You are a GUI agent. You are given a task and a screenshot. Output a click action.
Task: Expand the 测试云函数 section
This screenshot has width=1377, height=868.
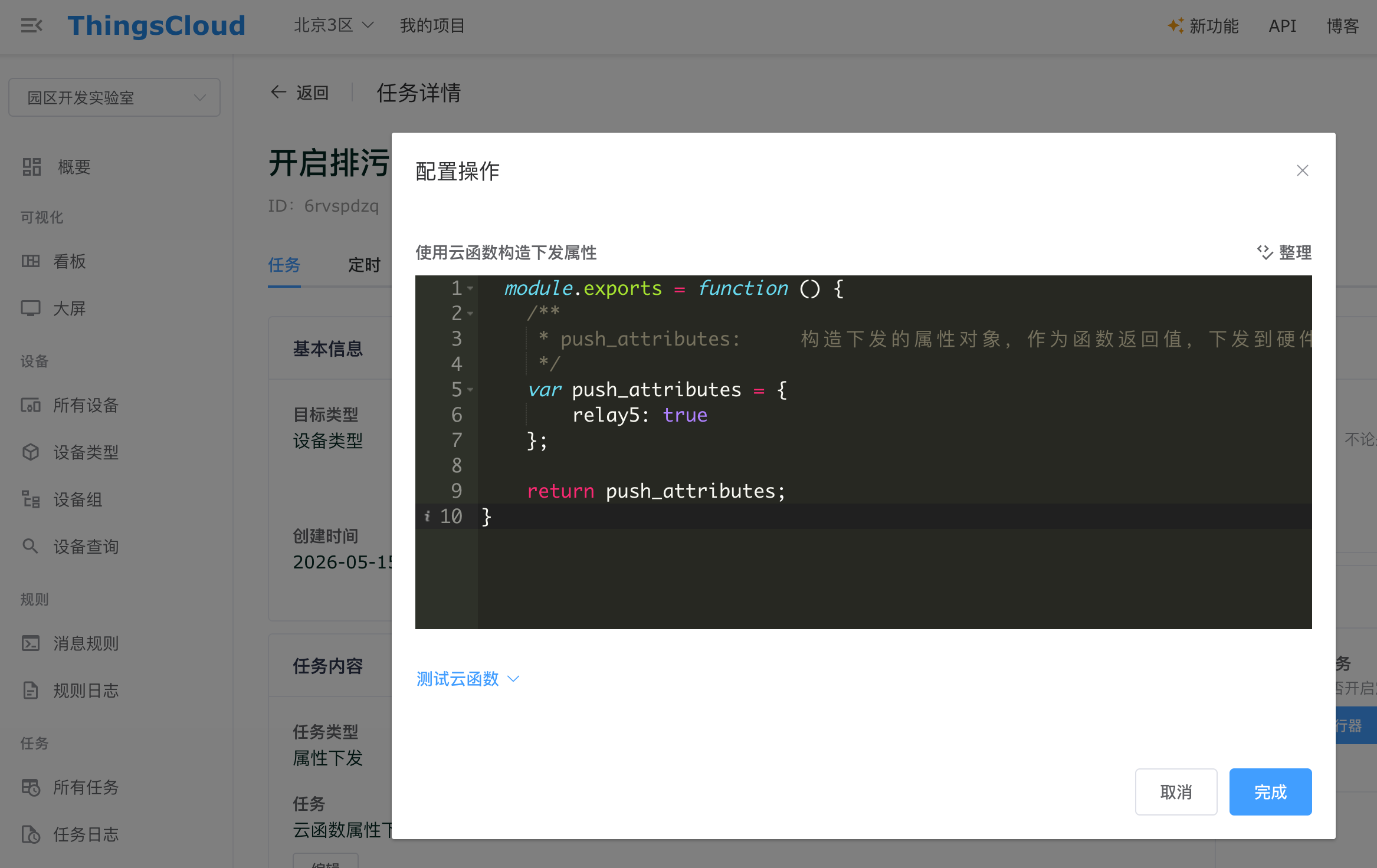point(468,679)
